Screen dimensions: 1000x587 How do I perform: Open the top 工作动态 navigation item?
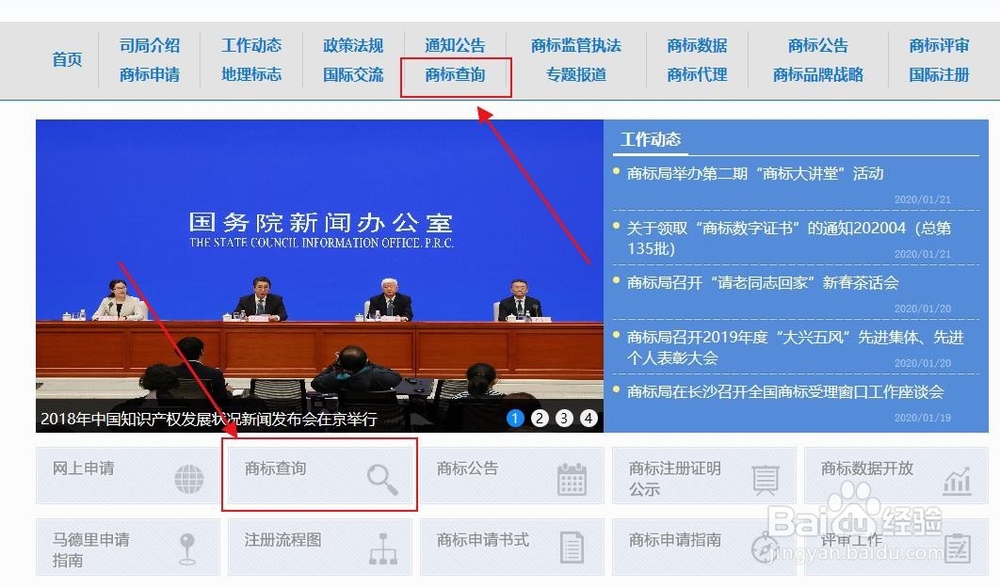coord(251,45)
